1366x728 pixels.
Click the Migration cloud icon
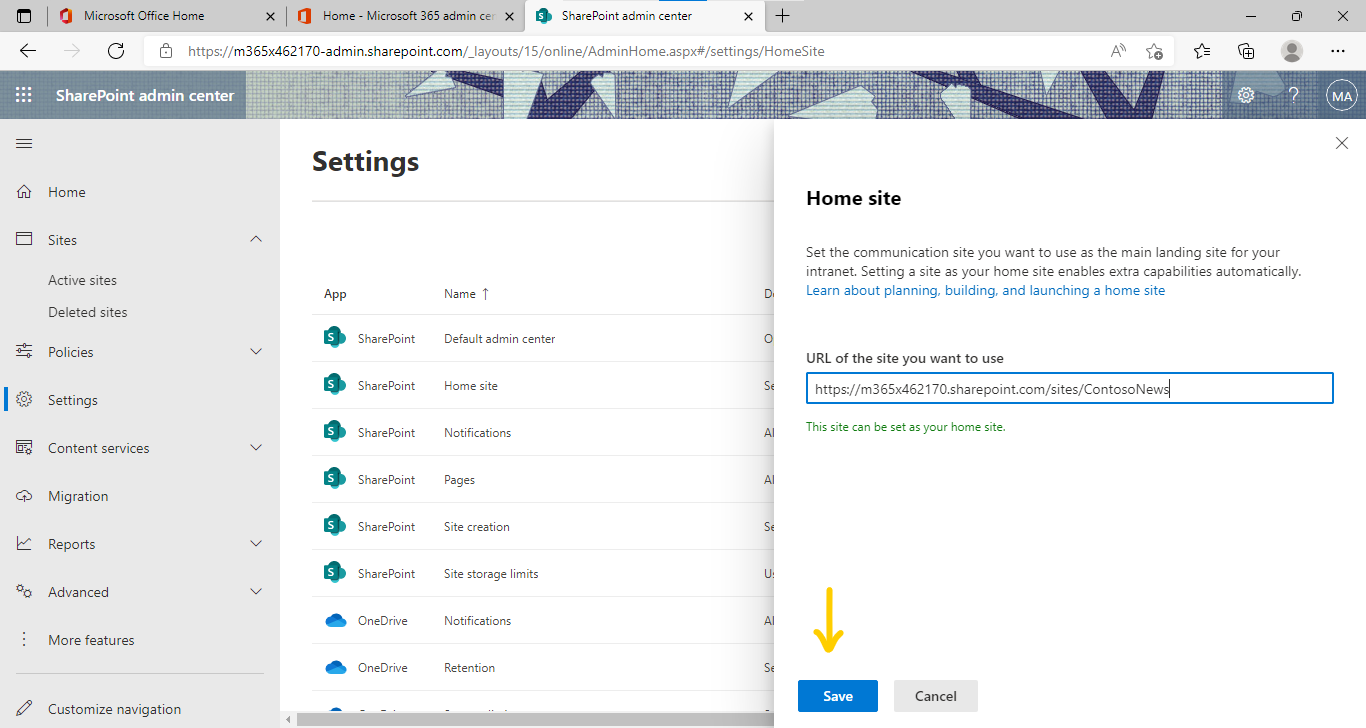pyautogui.click(x=25, y=496)
